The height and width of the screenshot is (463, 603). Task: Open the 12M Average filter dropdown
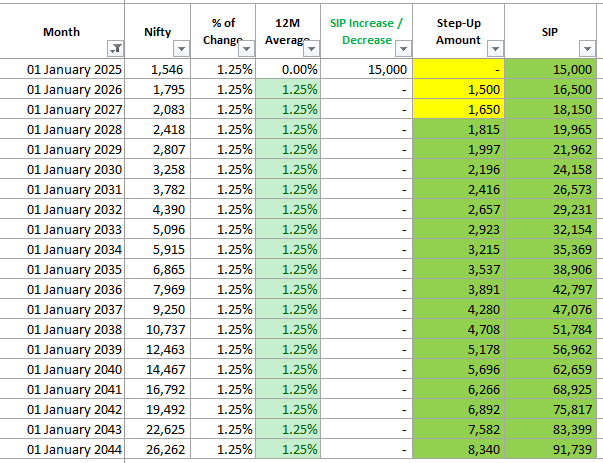(x=311, y=48)
